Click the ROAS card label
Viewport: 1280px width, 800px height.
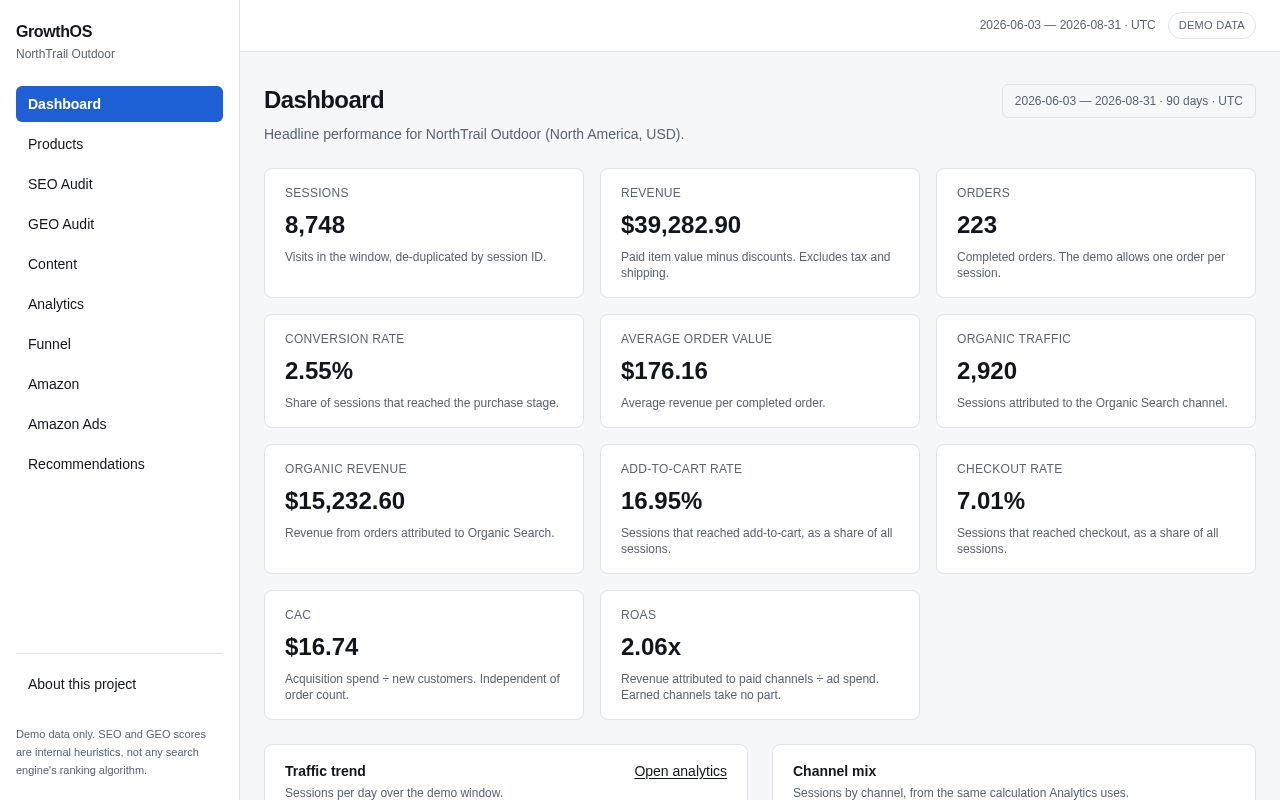(x=638, y=615)
